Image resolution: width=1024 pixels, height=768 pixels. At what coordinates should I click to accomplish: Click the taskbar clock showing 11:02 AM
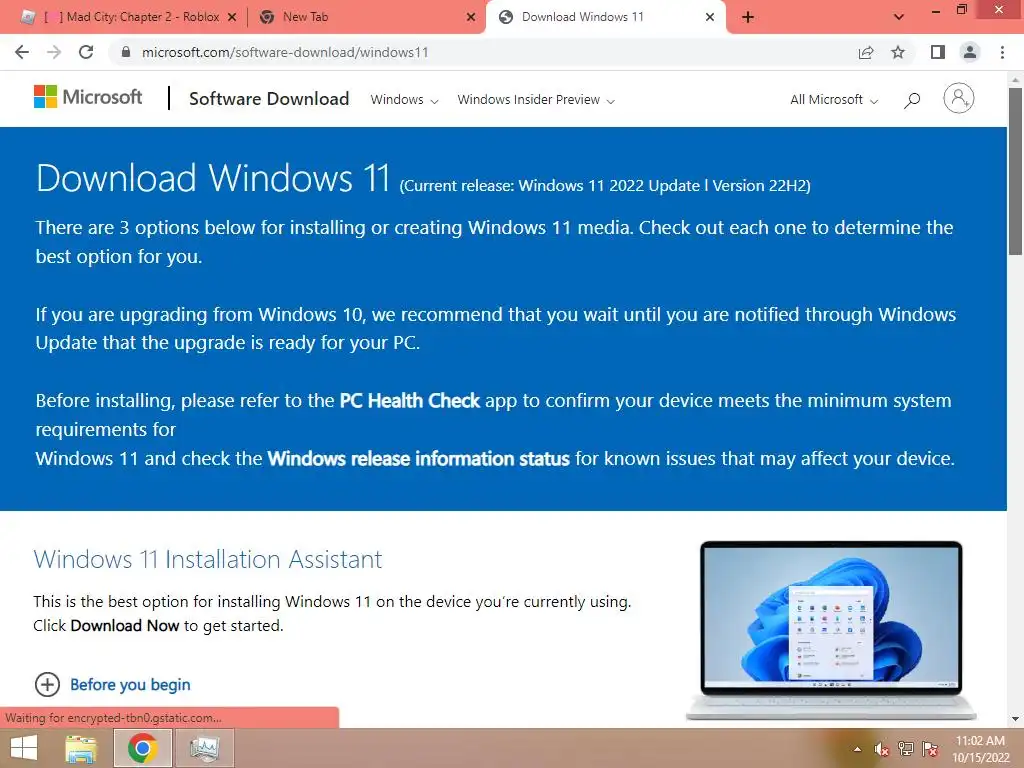pos(980,749)
